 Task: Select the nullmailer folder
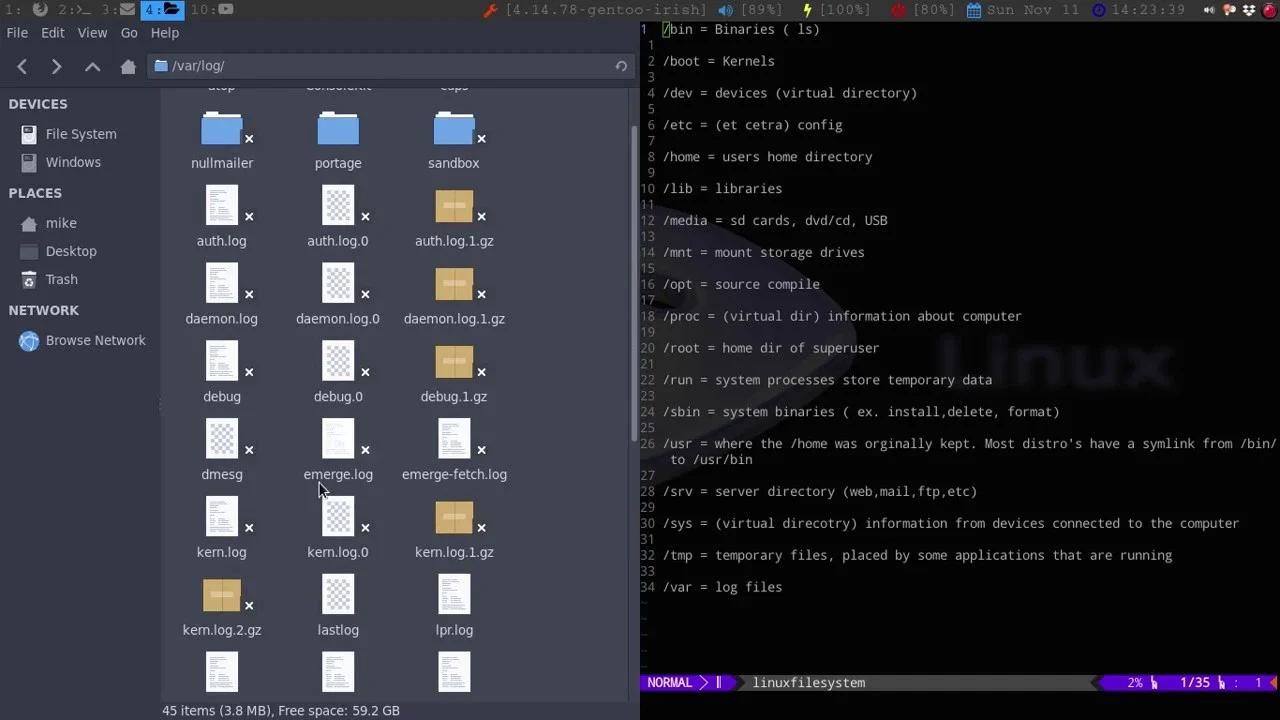click(222, 141)
